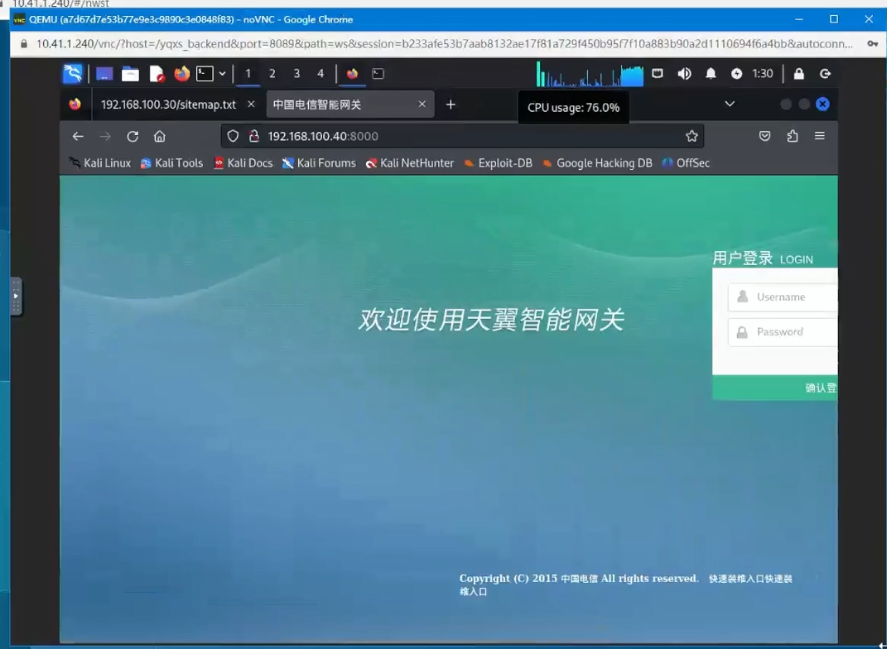Image resolution: width=887 pixels, height=649 pixels.
Task: Click the insecure connection padlock in Firefox
Action: [x=254, y=136]
